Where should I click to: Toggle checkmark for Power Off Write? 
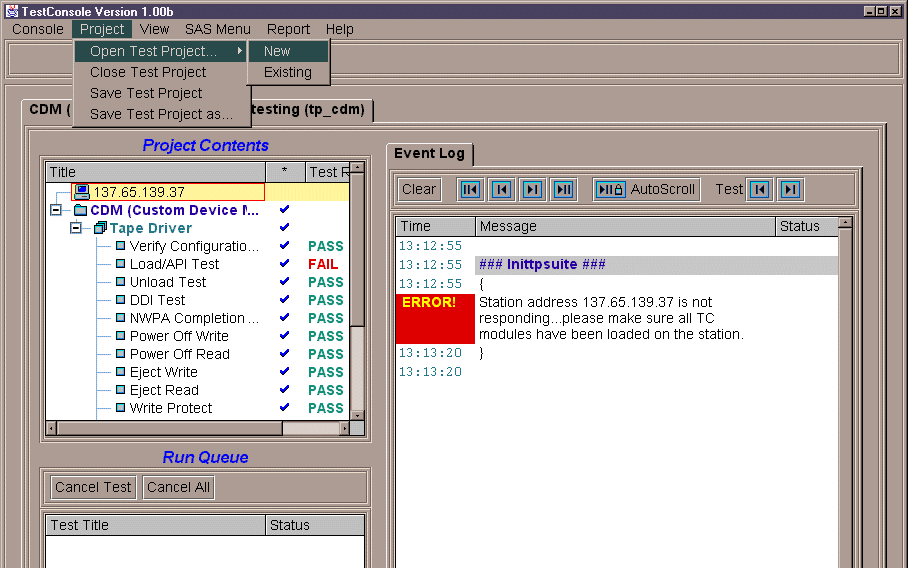[284, 335]
